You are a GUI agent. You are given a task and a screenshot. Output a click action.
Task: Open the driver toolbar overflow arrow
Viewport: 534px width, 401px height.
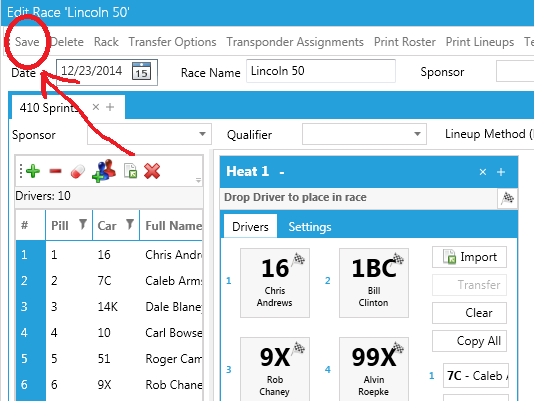(x=198, y=180)
